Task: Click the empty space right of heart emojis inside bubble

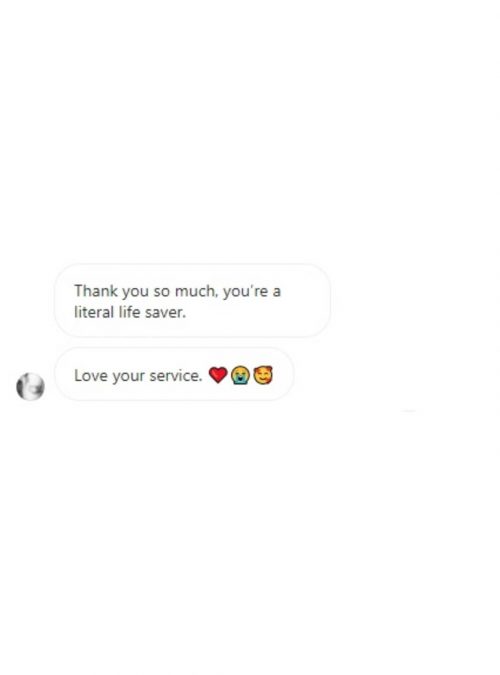Action: pyautogui.click(x=283, y=375)
